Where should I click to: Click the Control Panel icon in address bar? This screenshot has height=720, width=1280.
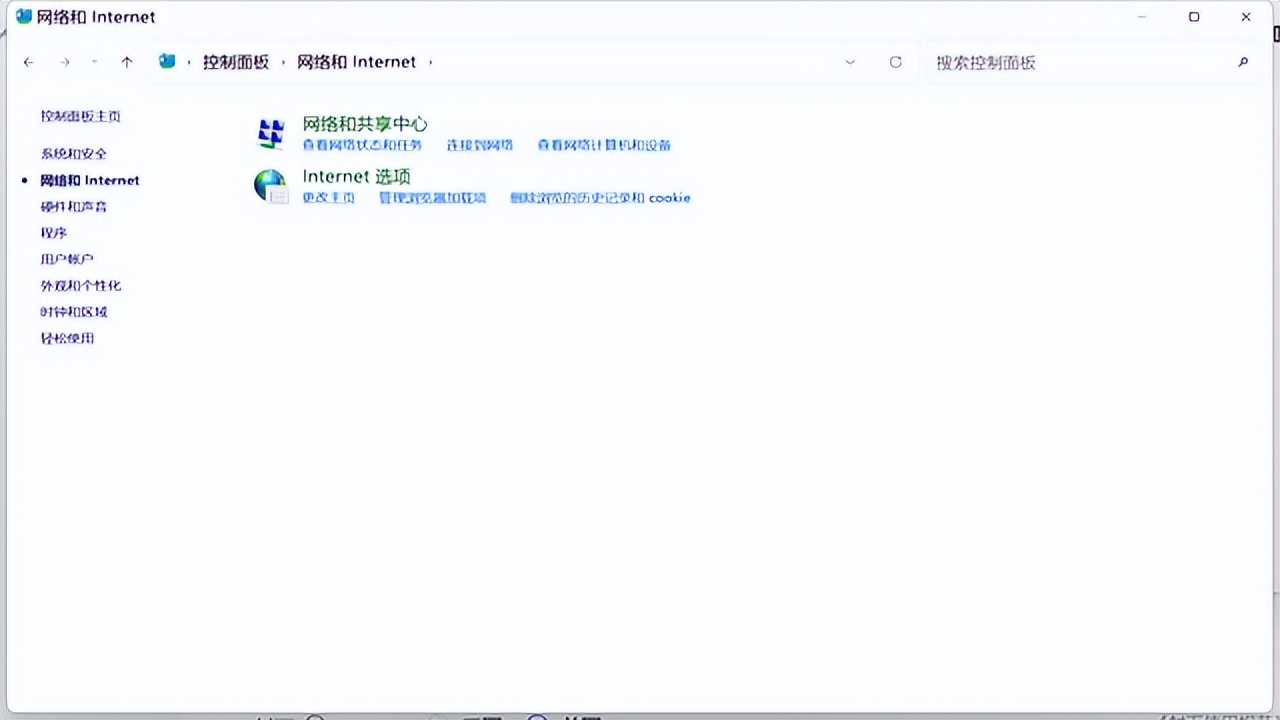166,61
